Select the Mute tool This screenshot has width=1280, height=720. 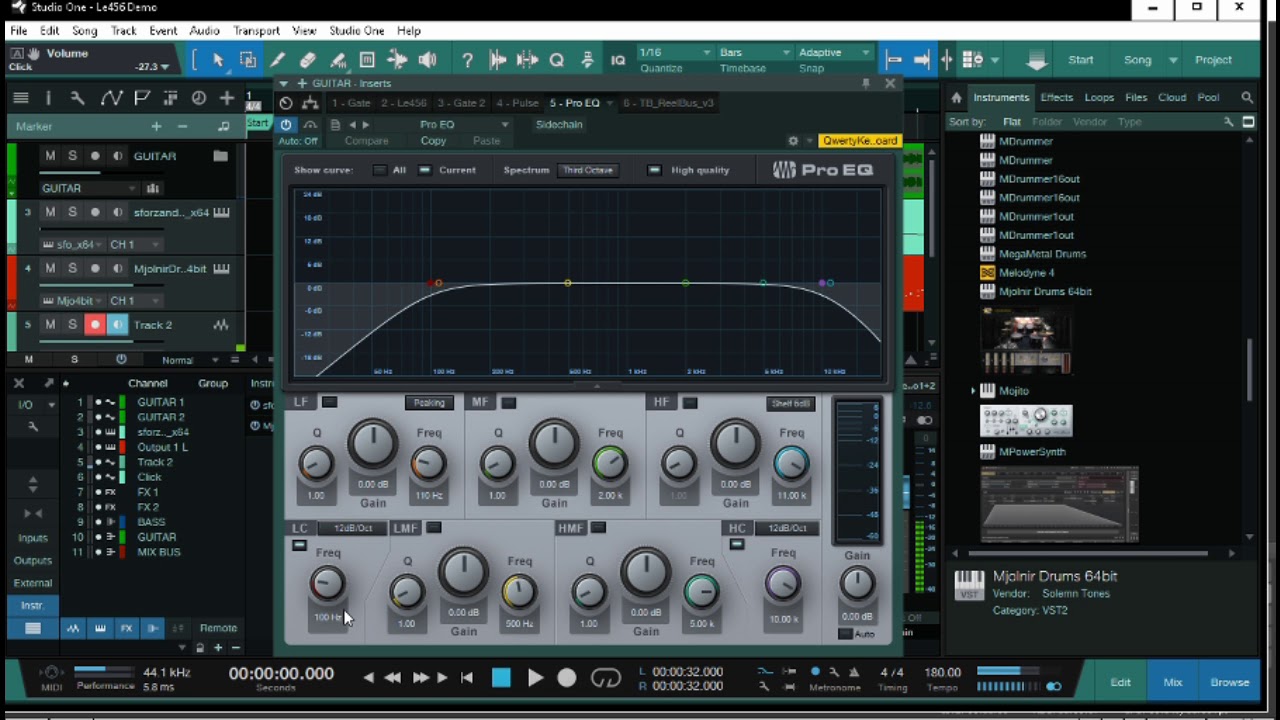point(367,60)
